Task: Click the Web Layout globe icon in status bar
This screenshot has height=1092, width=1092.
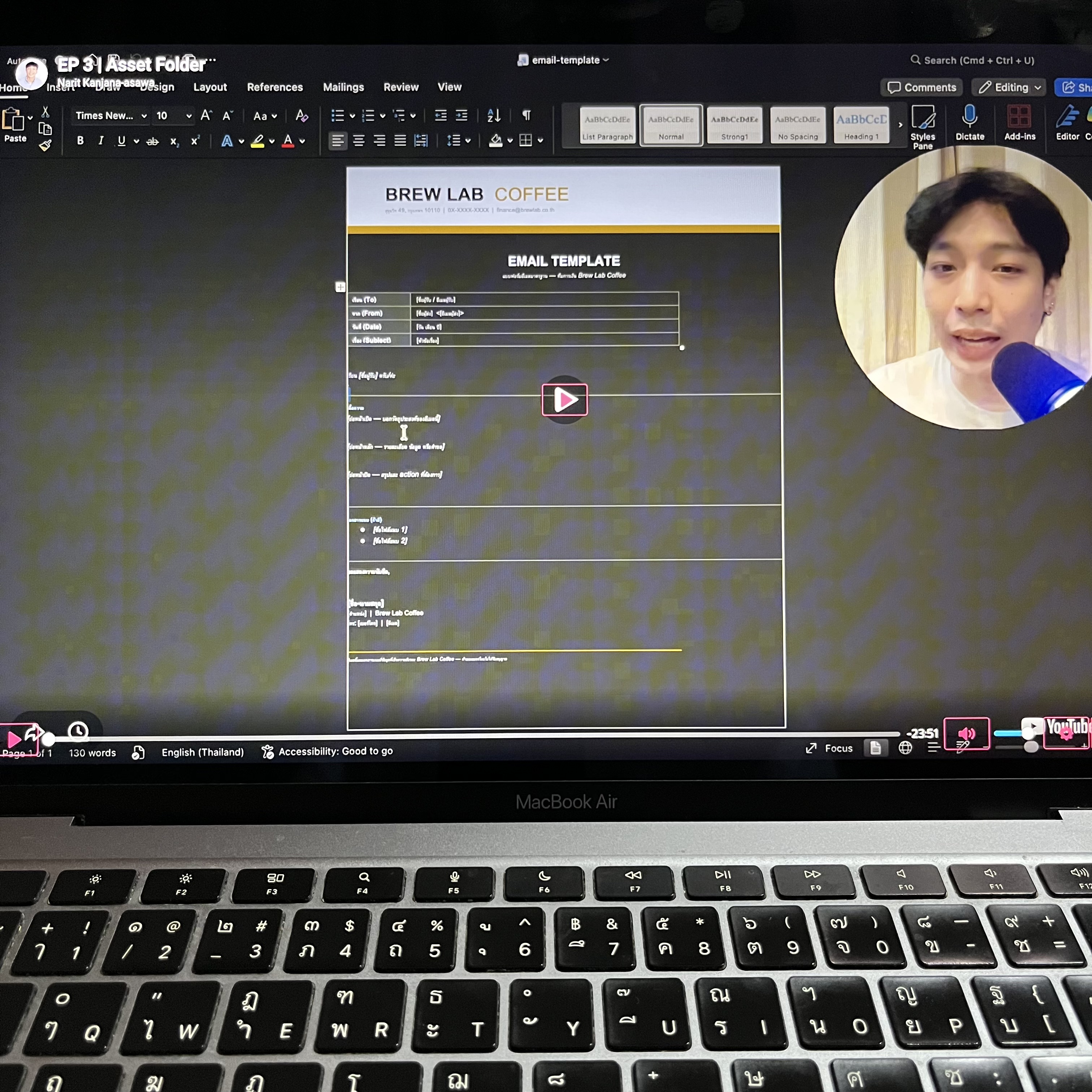Action: [905, 748]
